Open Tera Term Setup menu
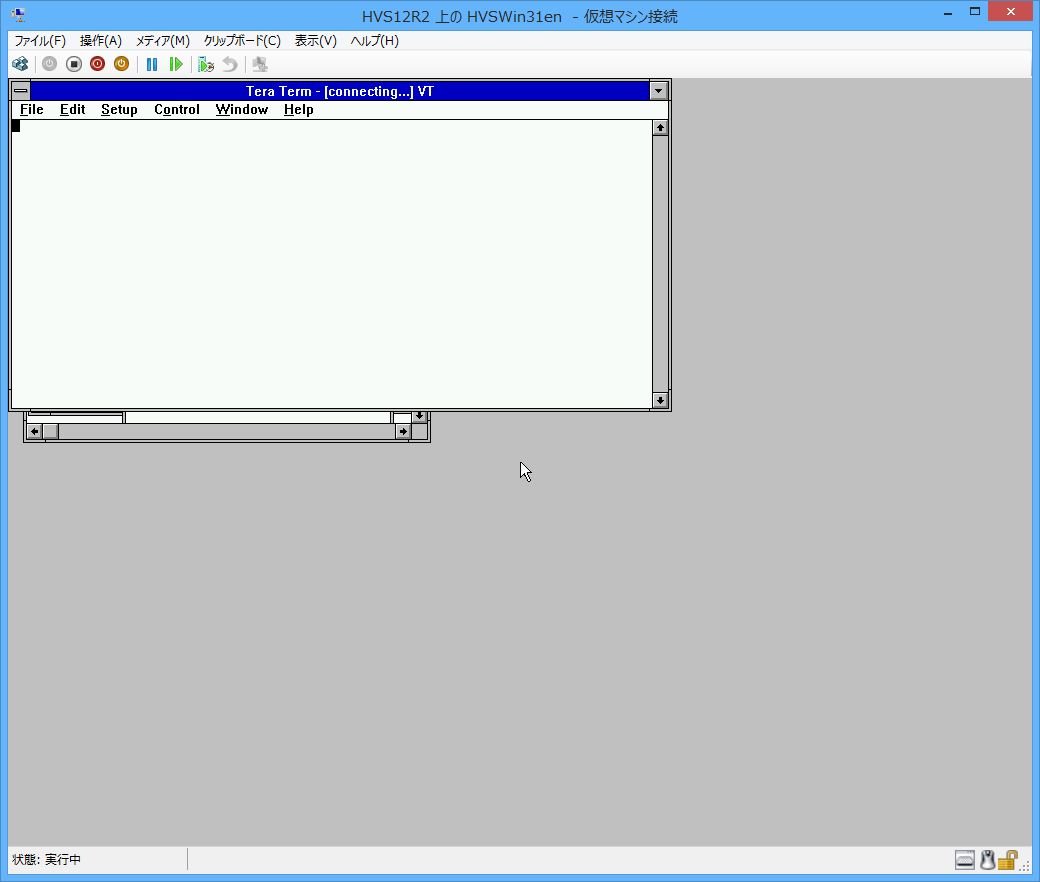 [119, 109]
